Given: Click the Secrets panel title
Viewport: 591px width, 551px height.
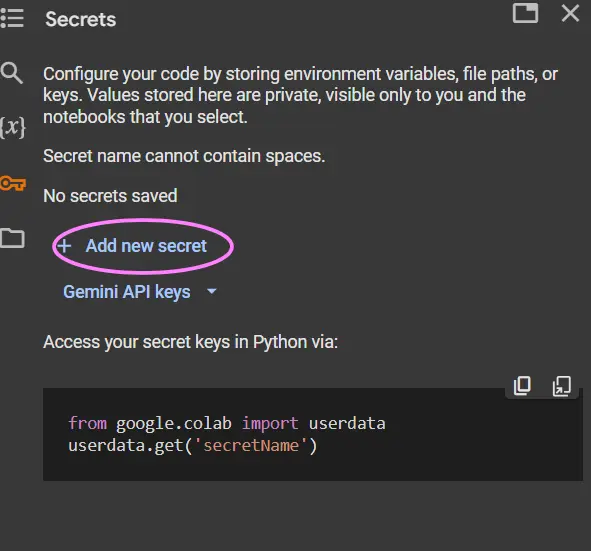Looking at the screenshot, I should 81,19.
